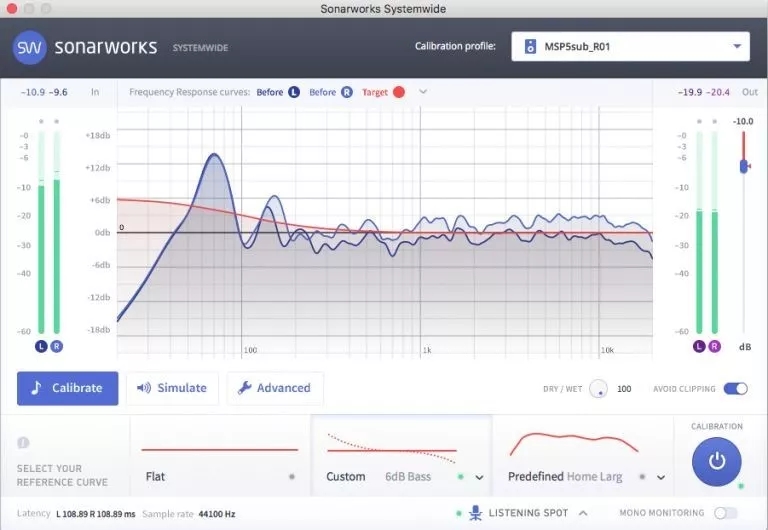Enable the Mono Monitoring switch

click(725, 513)
